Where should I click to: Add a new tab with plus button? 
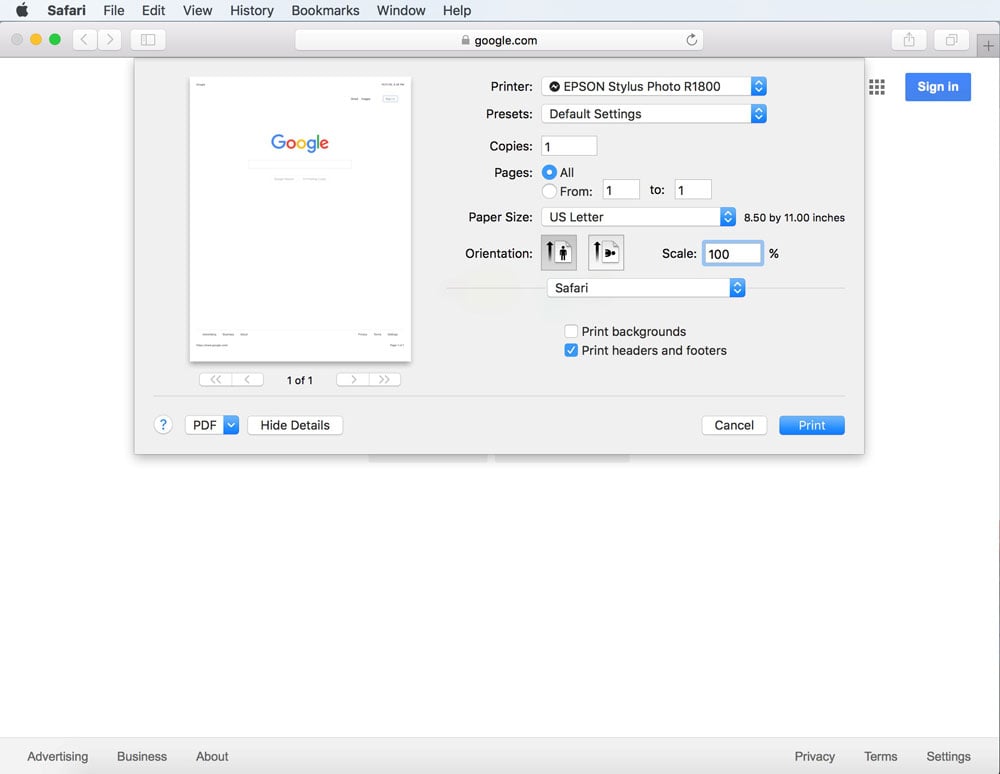[x=988, y=46]
